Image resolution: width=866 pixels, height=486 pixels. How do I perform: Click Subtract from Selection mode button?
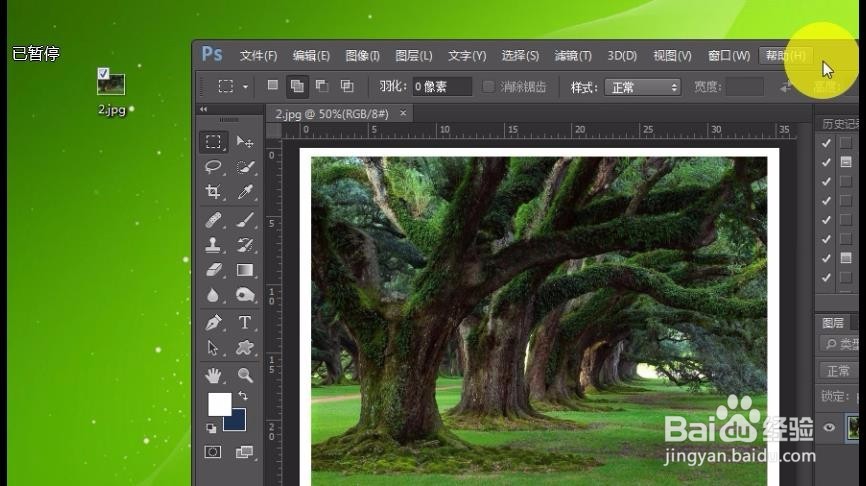tap(321, 86)
